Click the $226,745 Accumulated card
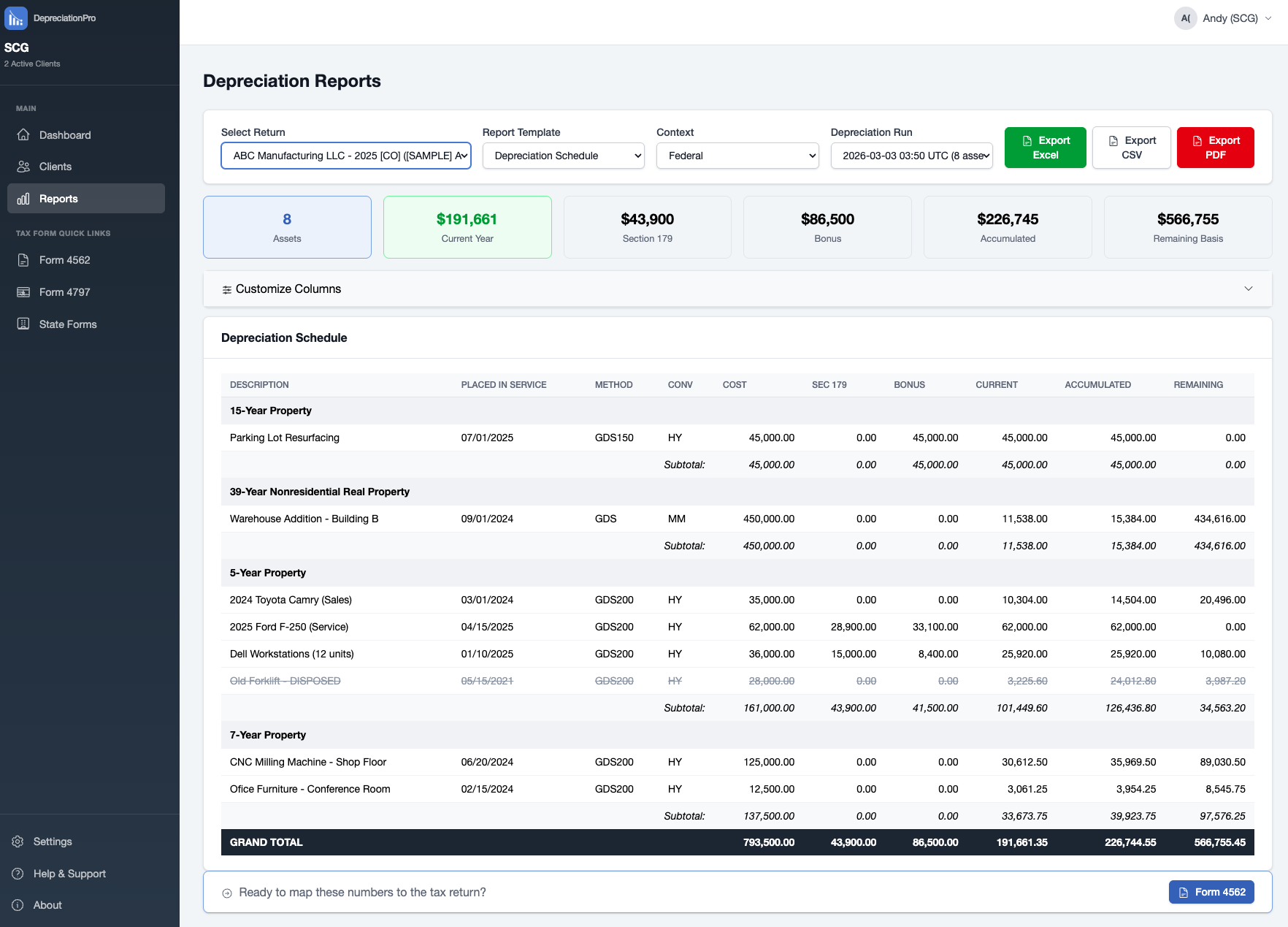Viewport: 1288px width, 927px height. tap(1008, 227)
